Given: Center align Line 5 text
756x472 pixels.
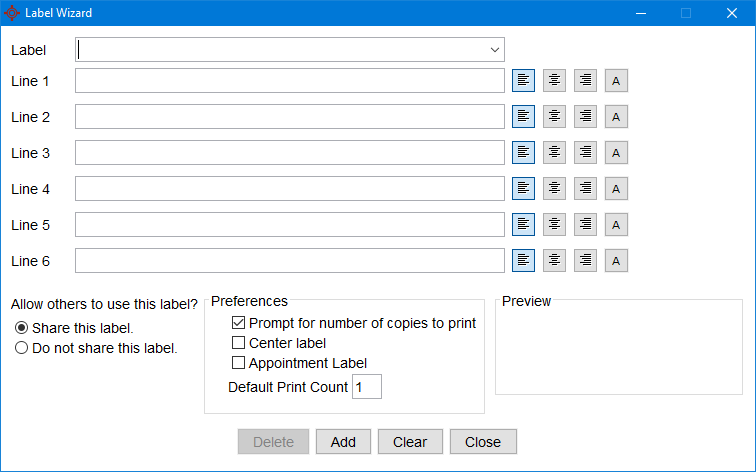Looking at the screenshot, I should (x=555, y=225).
